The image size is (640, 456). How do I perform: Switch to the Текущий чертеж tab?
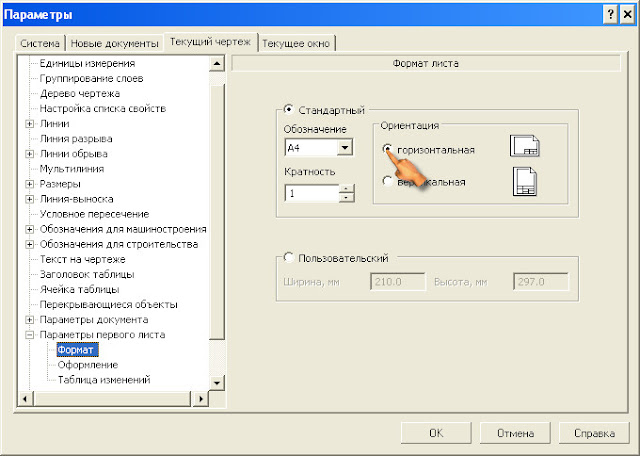[210, 42]
